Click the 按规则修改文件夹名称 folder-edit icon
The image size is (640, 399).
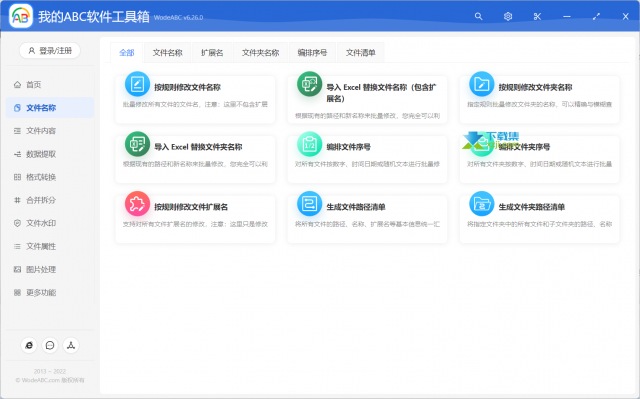pos(482,84)
